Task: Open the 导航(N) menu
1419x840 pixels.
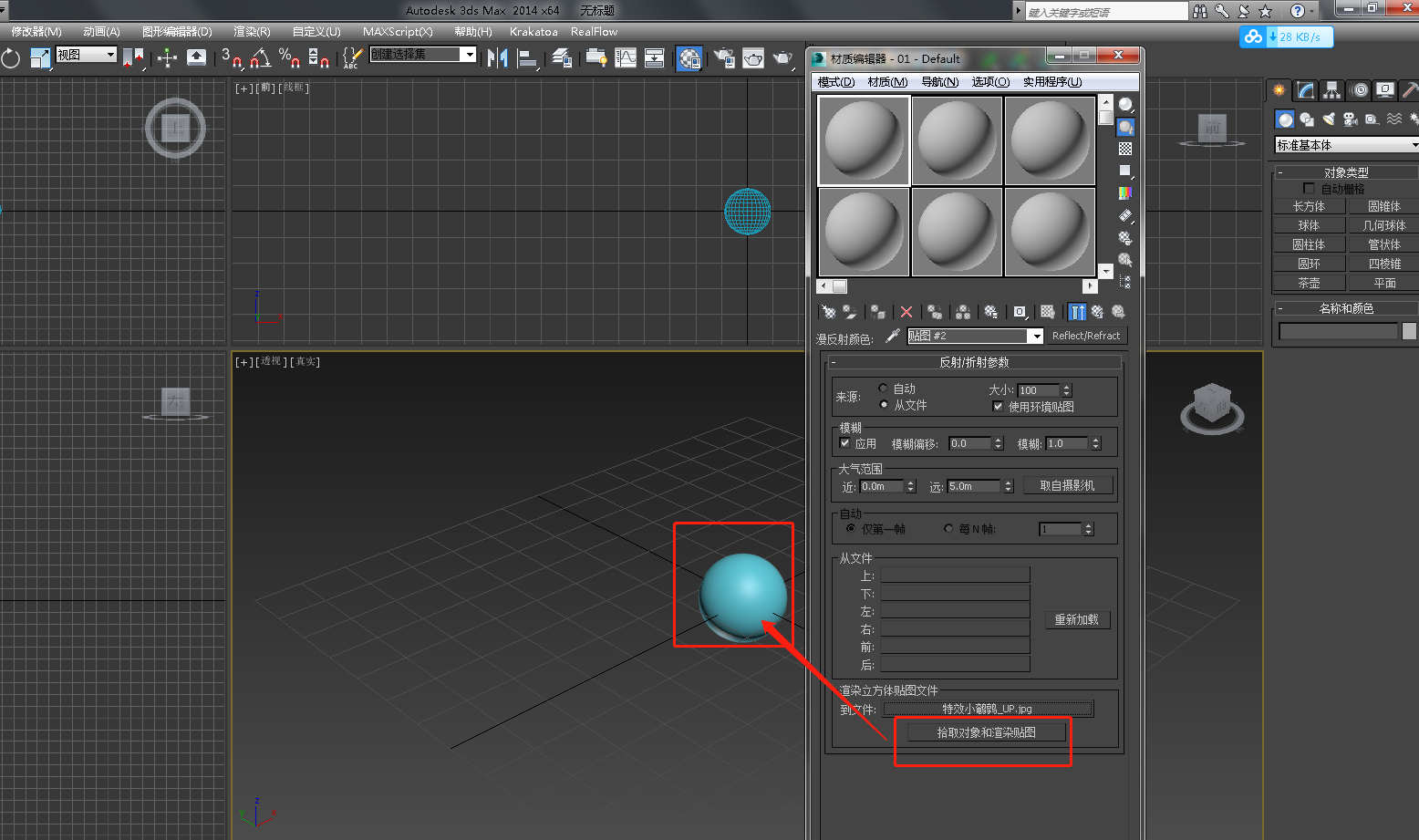Action: pos(939,82)
